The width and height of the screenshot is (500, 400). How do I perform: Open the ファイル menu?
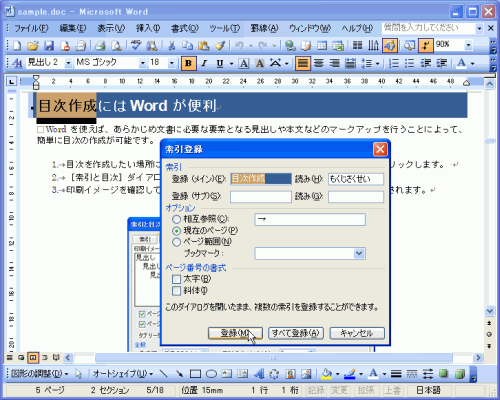(x=31, y=29)
